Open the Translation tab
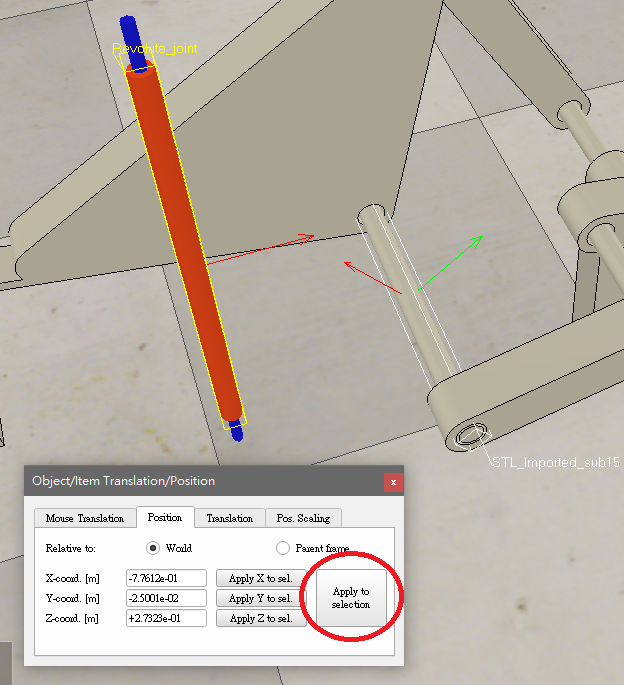624x685 pixels. click(x=229, y=518)
